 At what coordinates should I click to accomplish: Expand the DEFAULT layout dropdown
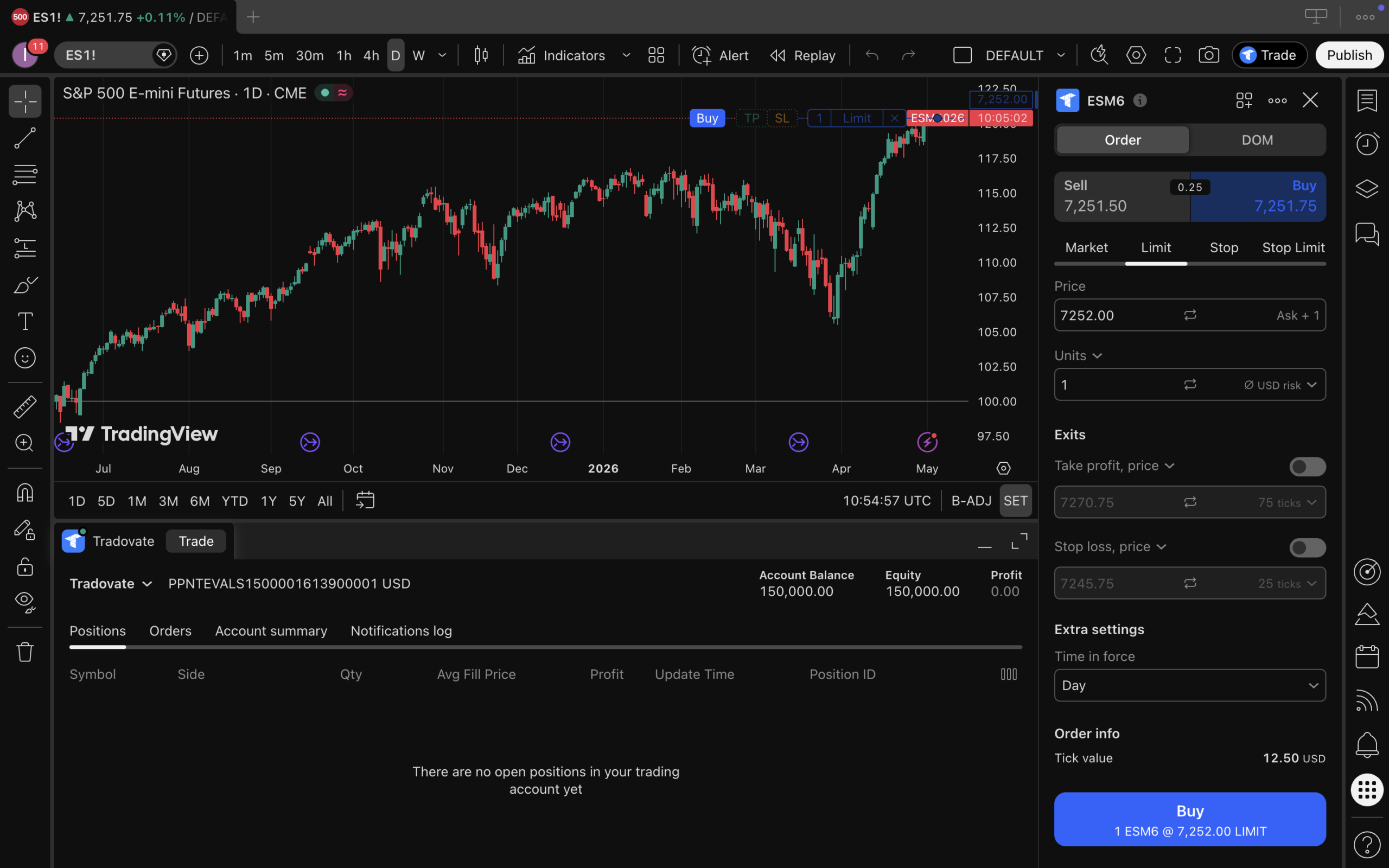1061,55
